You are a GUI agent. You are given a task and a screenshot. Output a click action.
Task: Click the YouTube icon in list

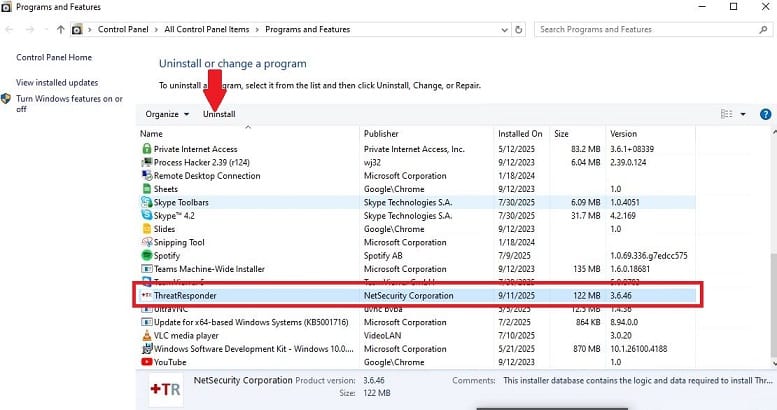pyautogui.click(x=146, y=363)
